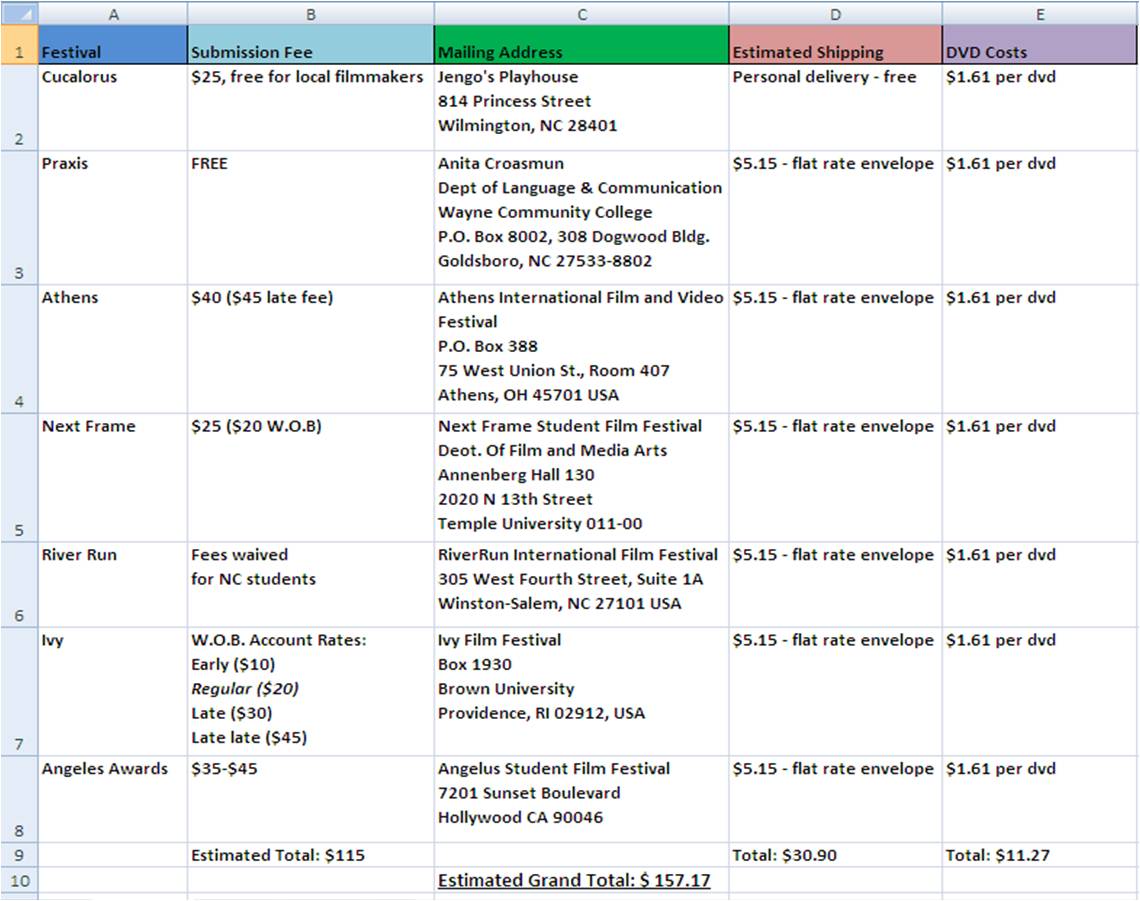1140x901 pixels.
Task: Click the '$25, free for local filmmakers' cell
Action: pos(310,108)
